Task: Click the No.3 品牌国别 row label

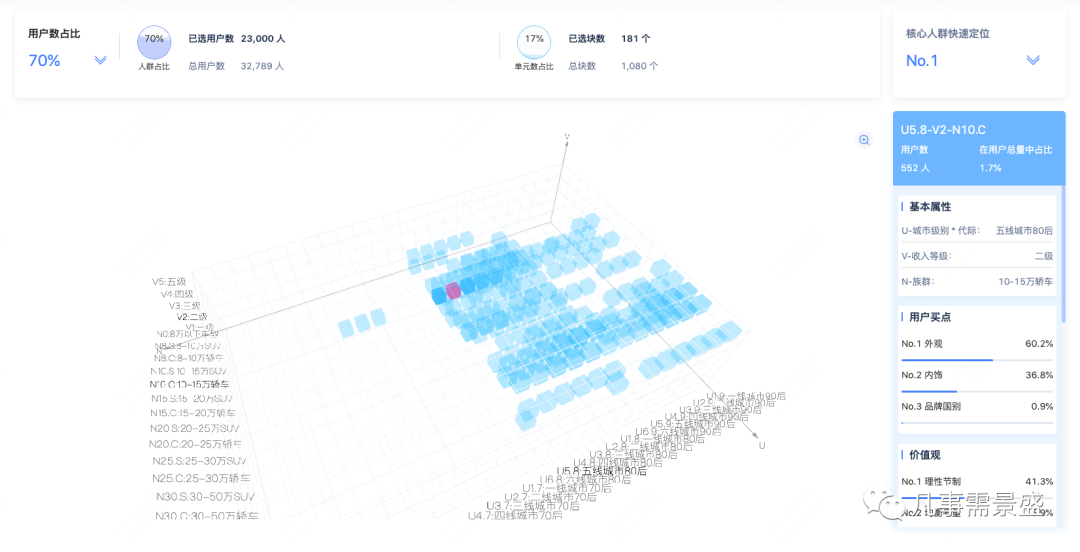Action: tap(931, 407)
